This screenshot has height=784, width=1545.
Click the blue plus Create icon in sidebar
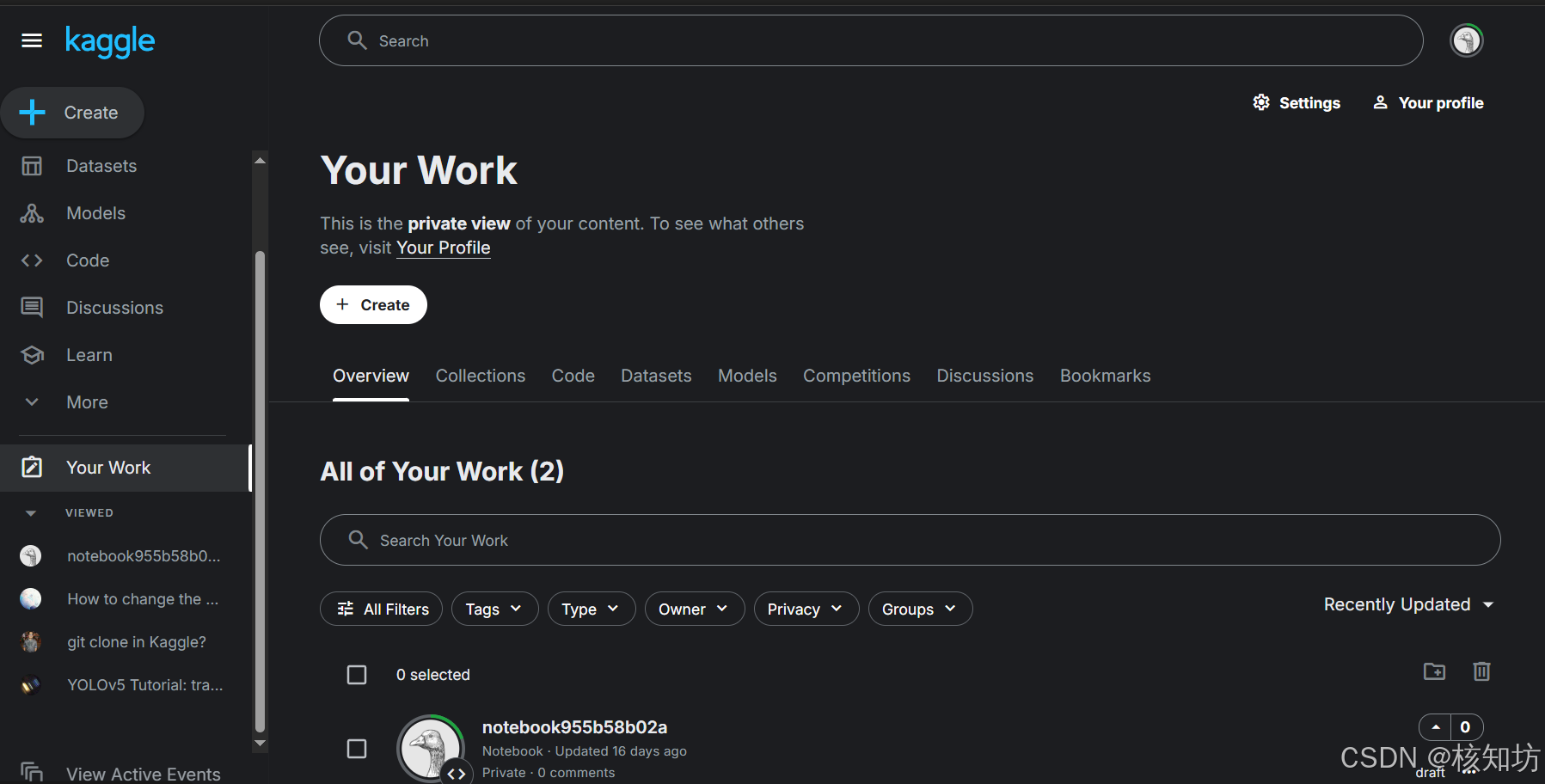pyautogui.click(x=33, y=113)
